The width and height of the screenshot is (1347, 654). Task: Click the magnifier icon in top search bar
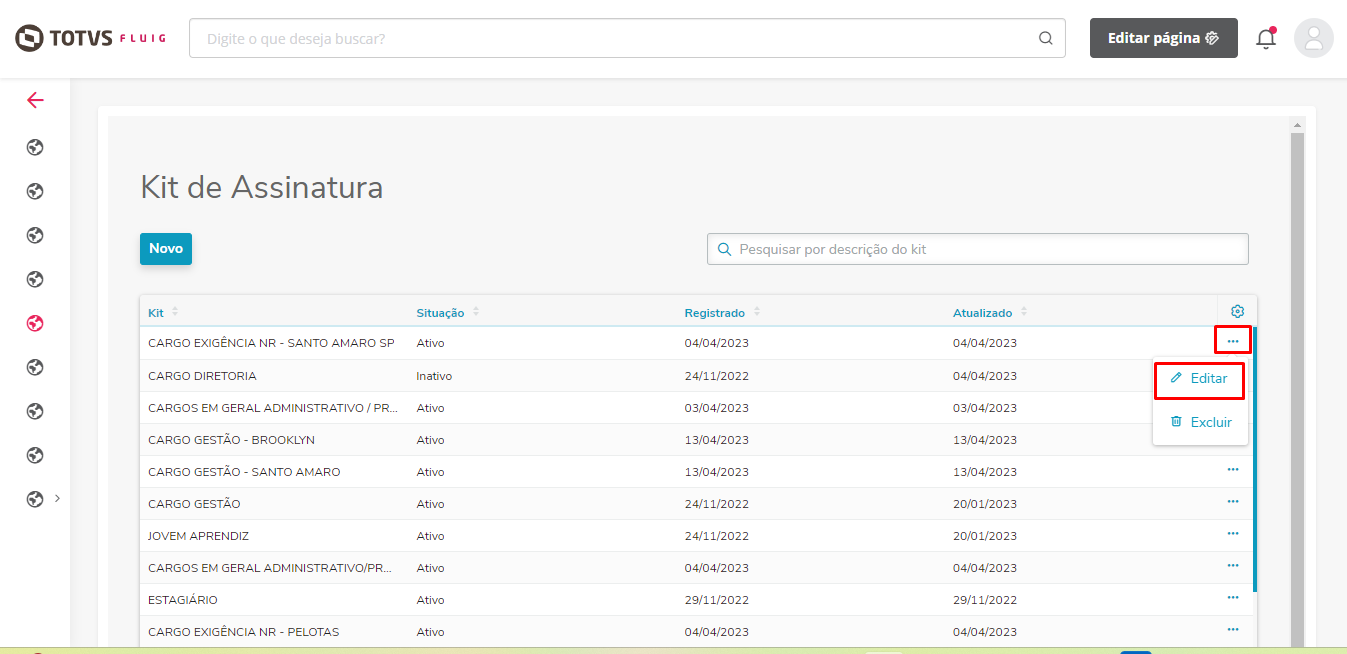tap(1045, 38)
